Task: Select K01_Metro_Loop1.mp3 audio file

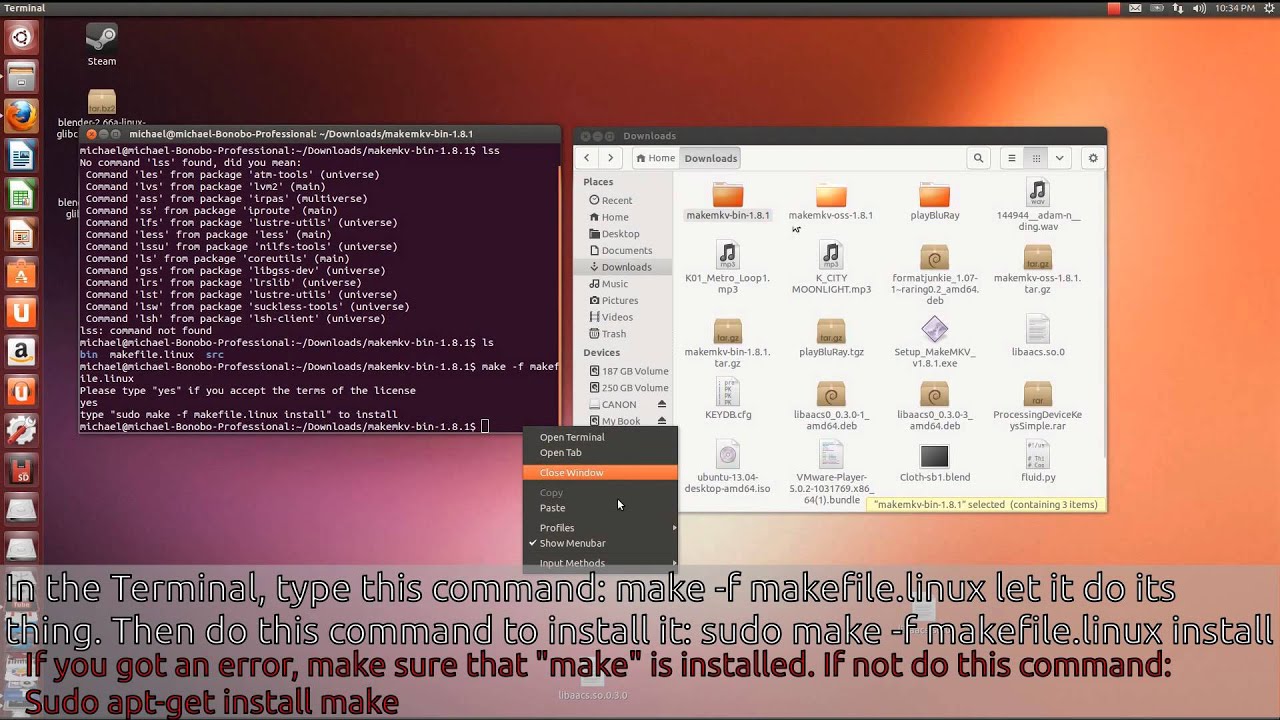Action: (x=728, y=268)
